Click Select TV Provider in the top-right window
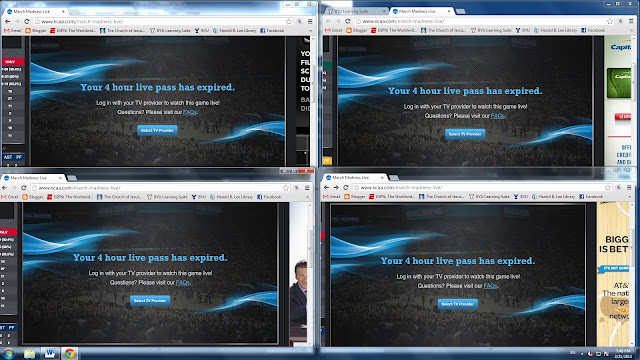This screenshot has height=360, width=640. pos(465,134)
